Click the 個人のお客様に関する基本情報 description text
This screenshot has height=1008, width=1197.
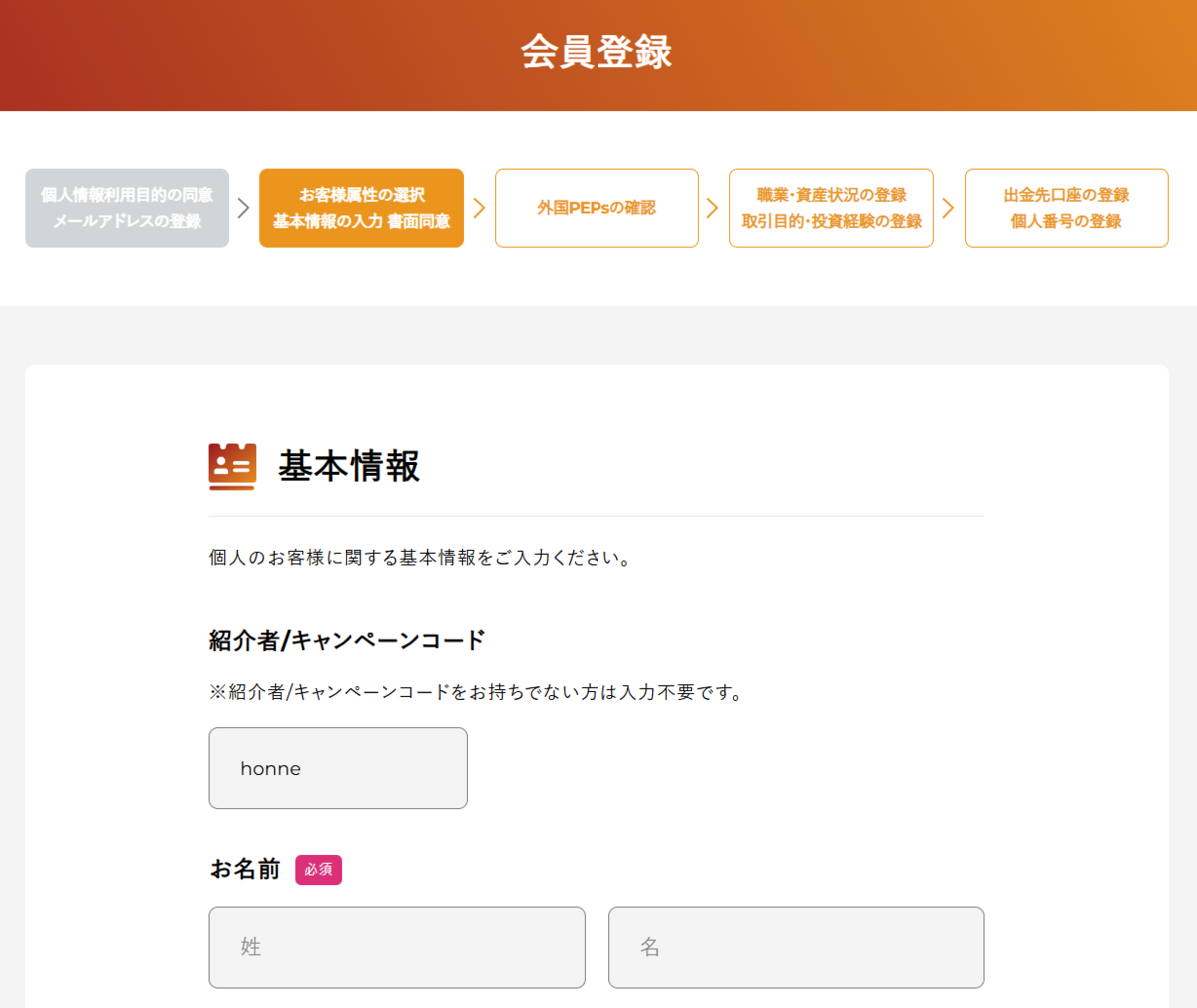(421, 558)
